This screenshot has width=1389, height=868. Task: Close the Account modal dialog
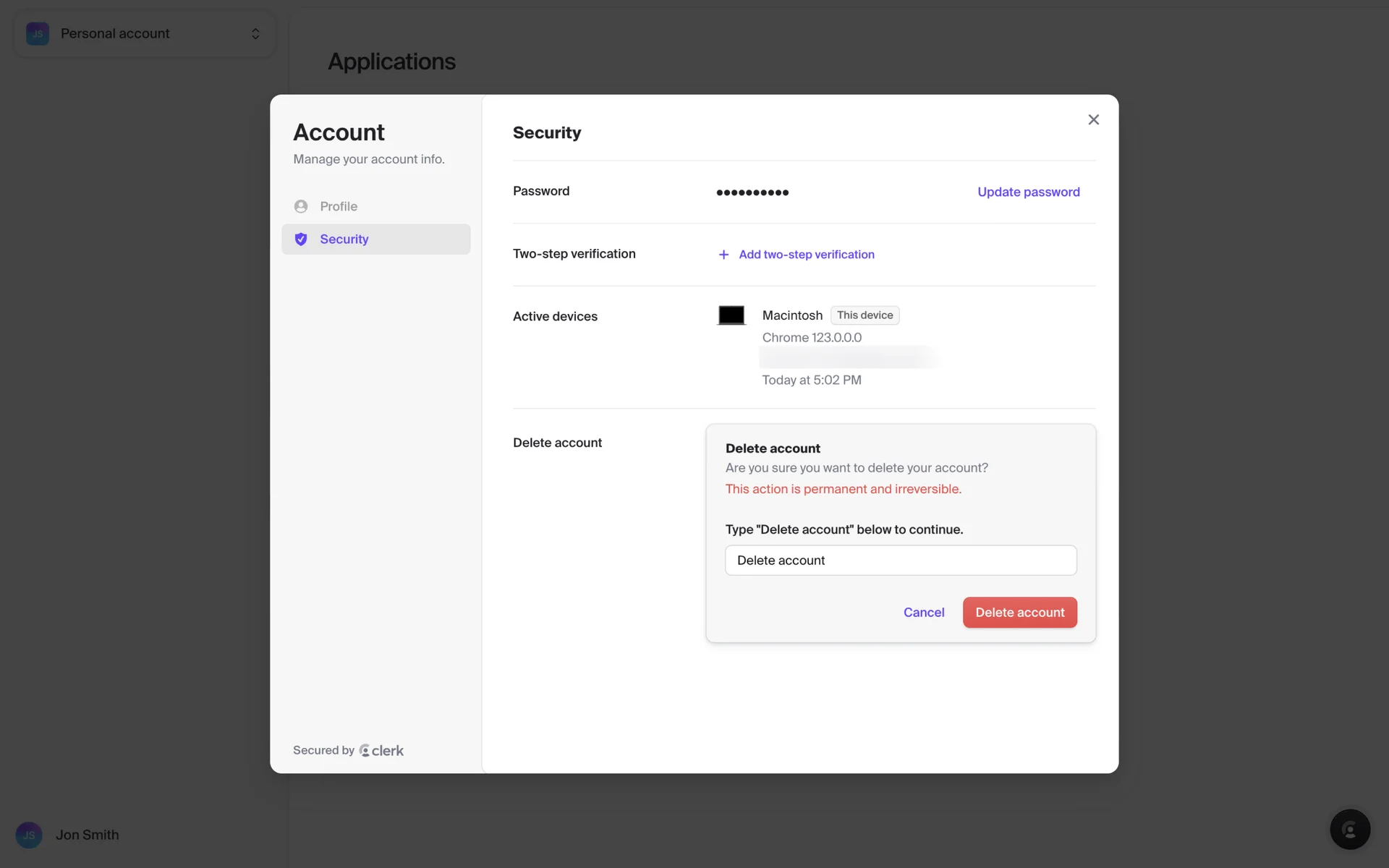[1093, 120]
